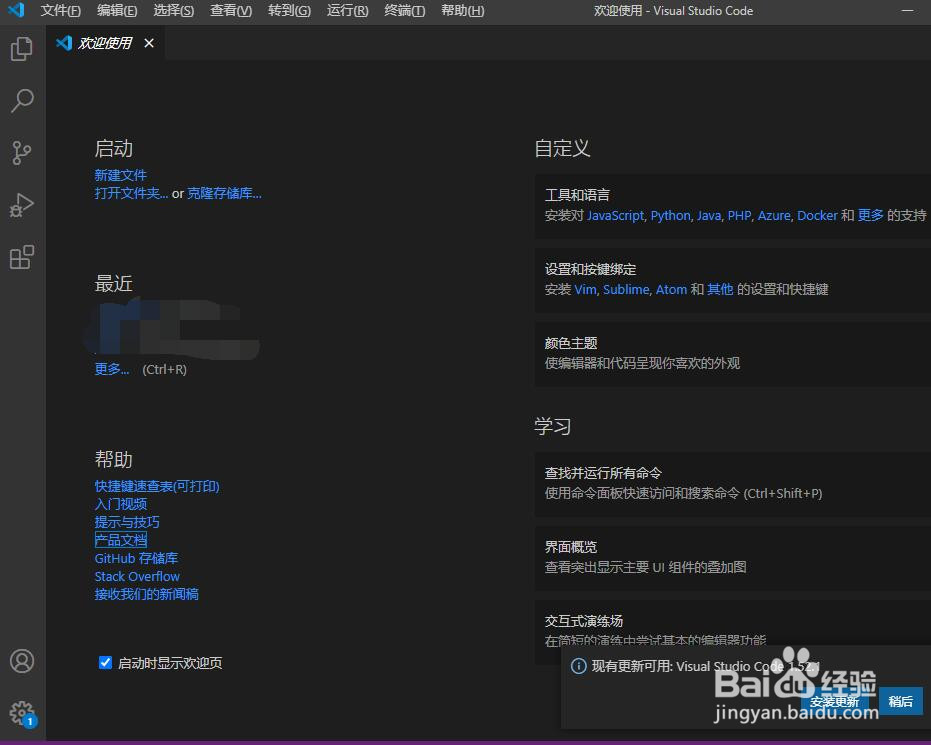Click the 稍后 button in update notification
This screenshot has height=745, width=931.
(x=900, y=701)
